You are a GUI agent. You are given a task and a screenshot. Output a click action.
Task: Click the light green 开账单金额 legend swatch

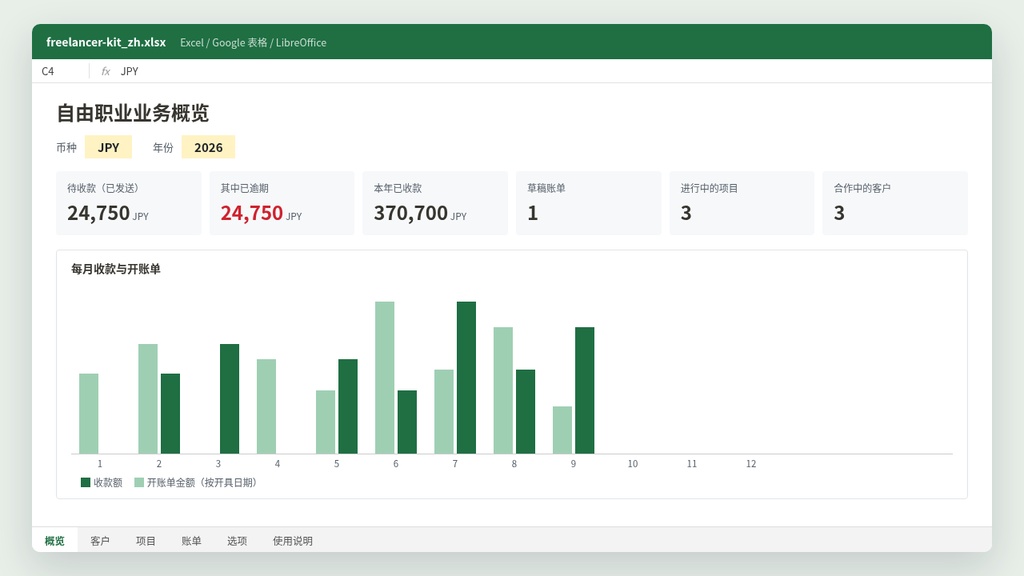point(139,483)
